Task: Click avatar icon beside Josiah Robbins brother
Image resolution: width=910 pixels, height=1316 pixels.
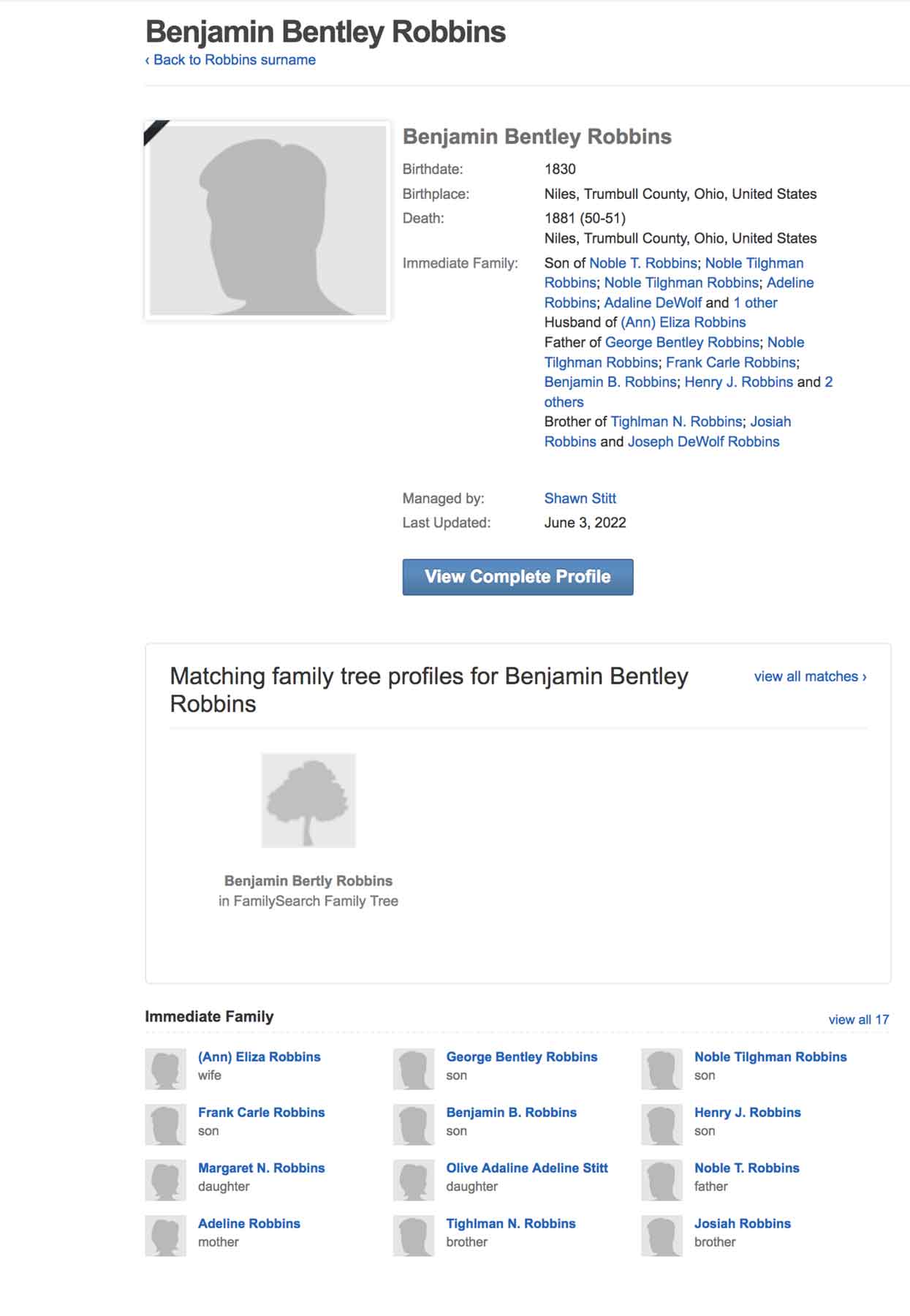Action: coord(661,1236)
